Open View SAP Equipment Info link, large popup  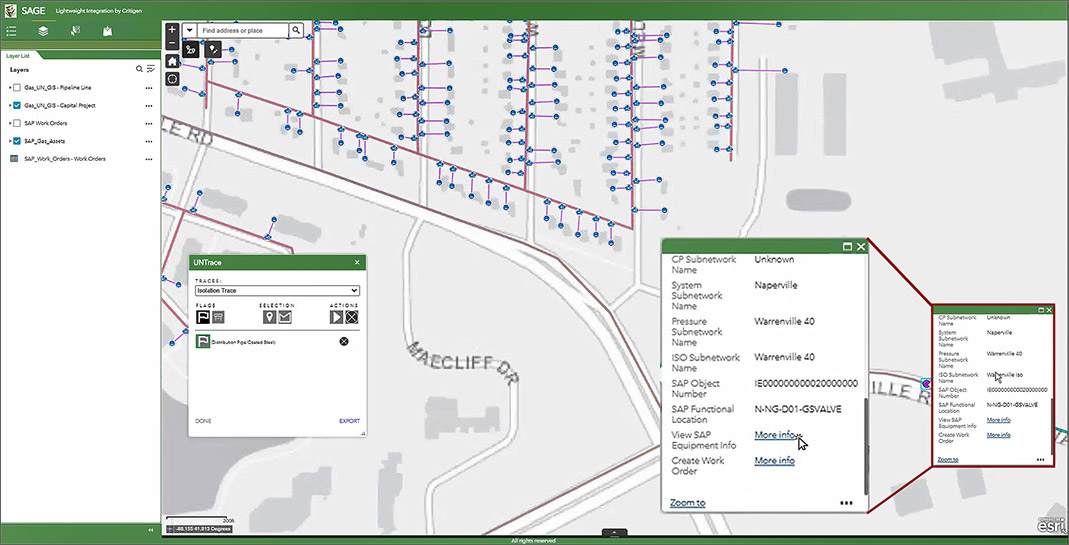pos(774,434)
